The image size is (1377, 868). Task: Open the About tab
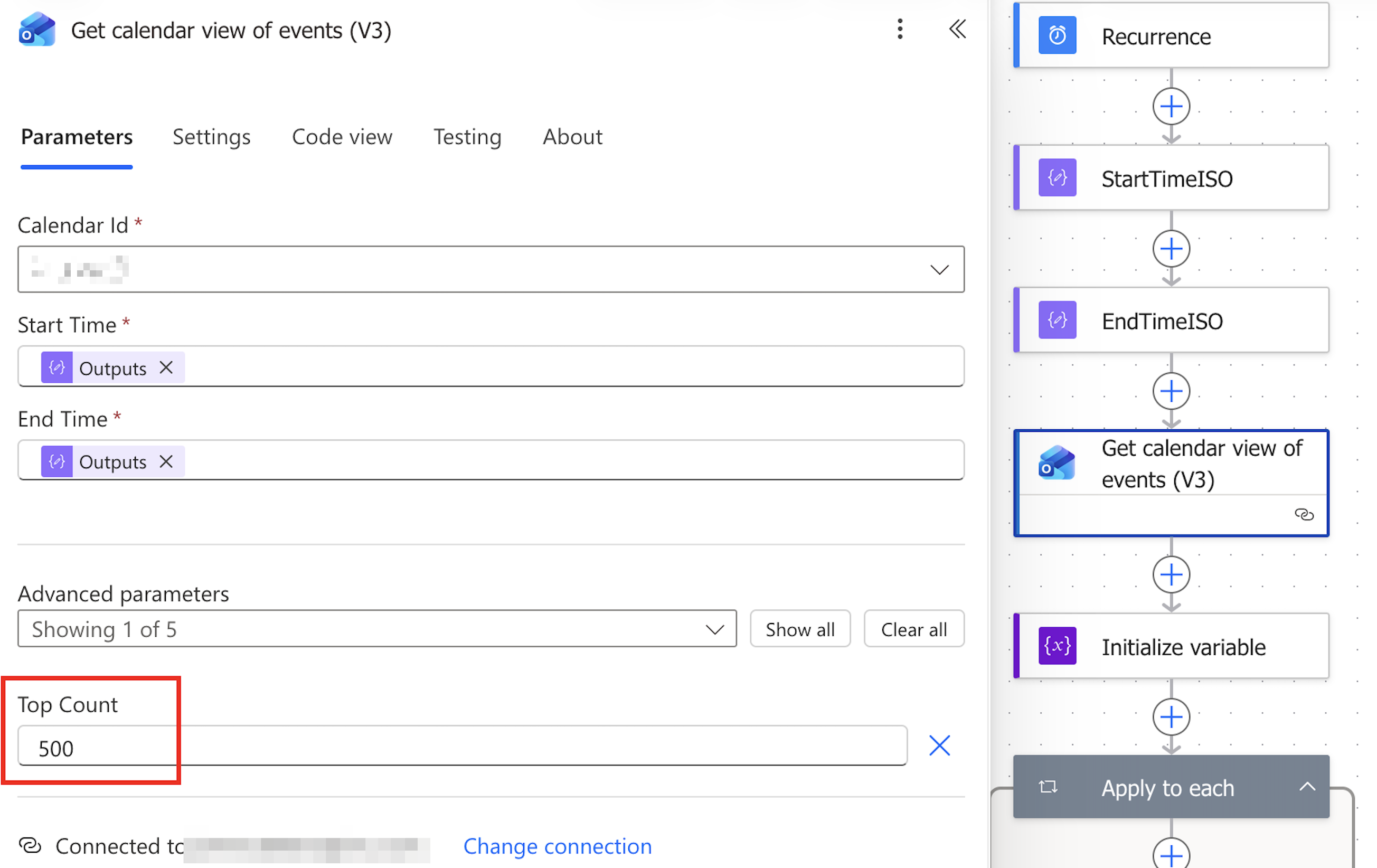point(572,137)
